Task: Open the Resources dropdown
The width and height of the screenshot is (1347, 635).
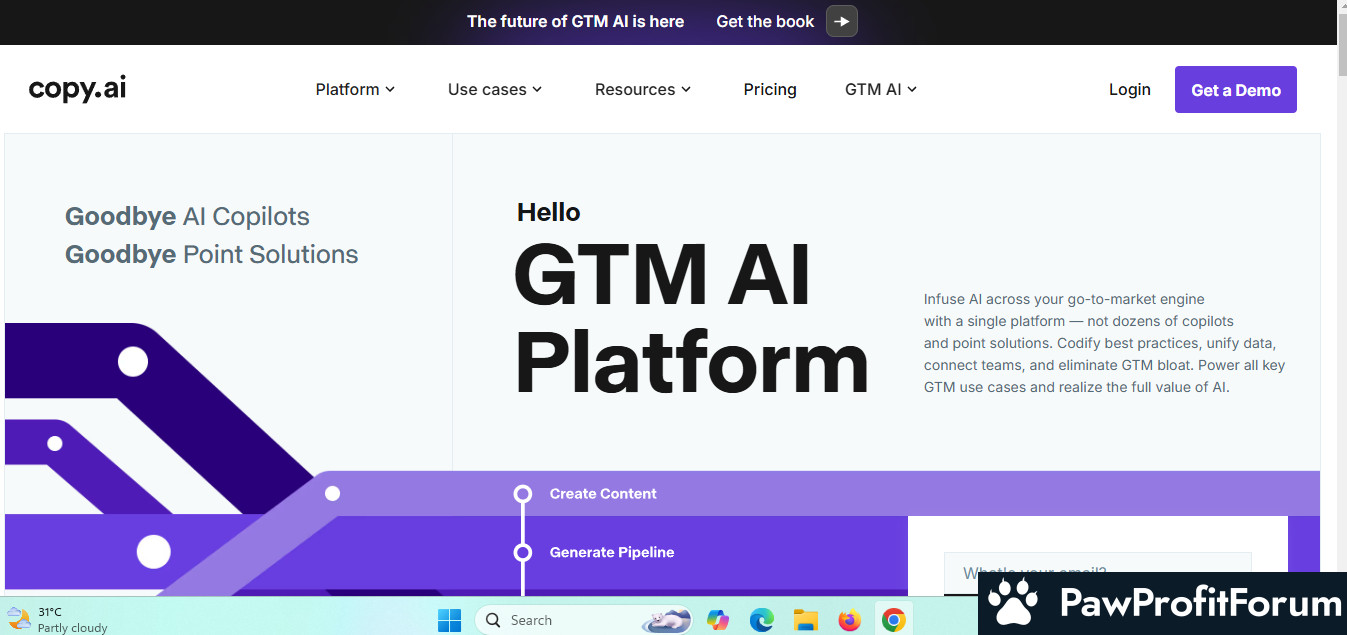Action: coord(643,89)
